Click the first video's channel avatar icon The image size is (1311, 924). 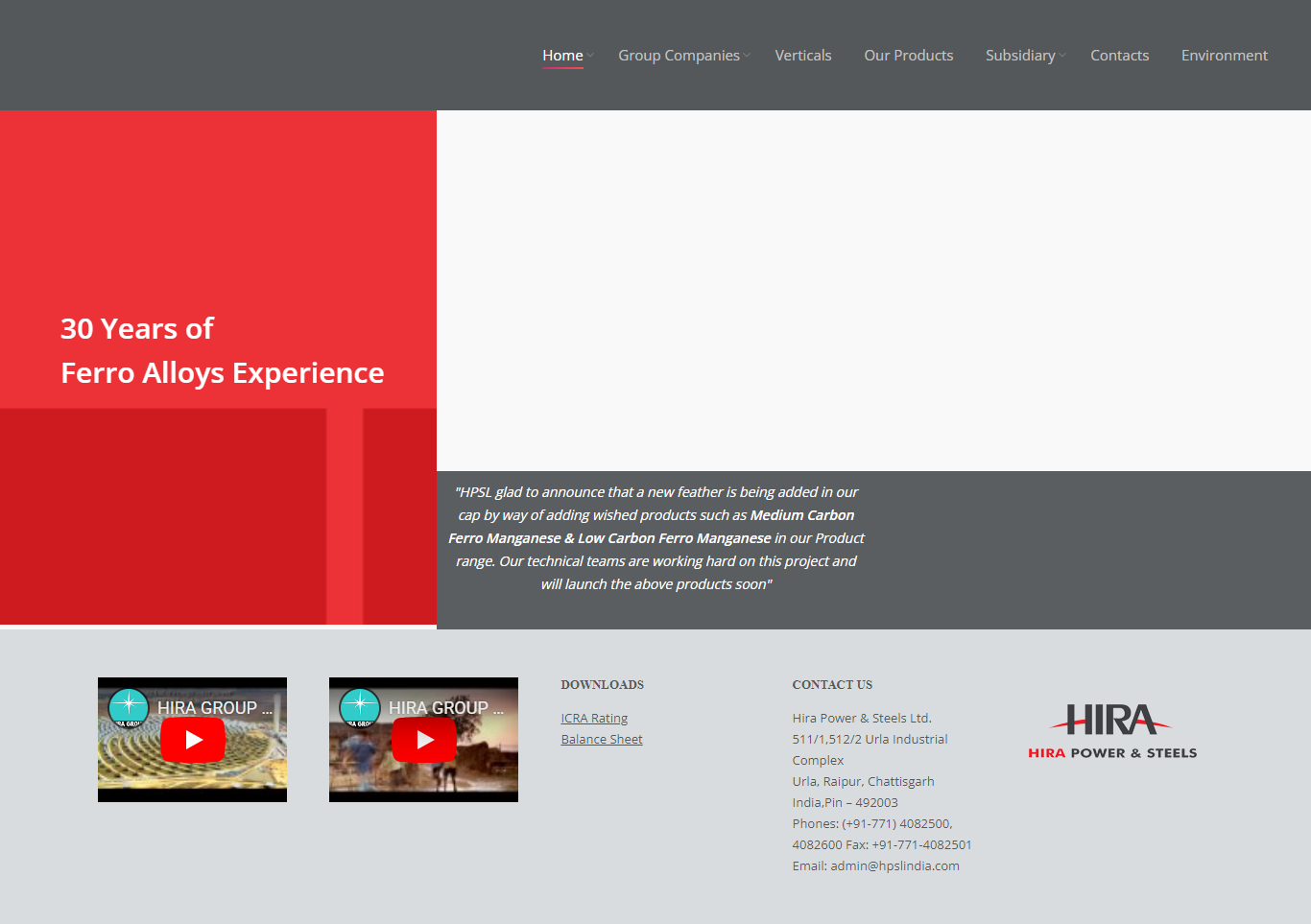[129, 708]
